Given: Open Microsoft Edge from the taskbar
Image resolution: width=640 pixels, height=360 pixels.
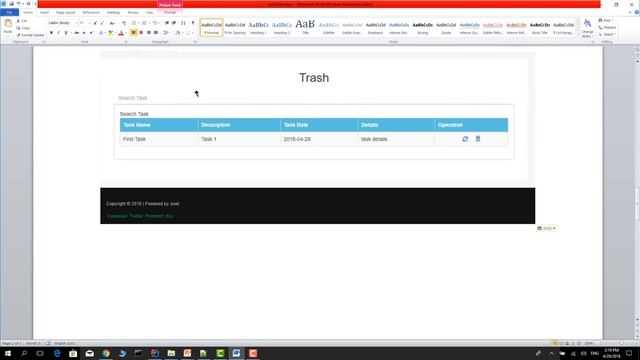Looking at the screenshot, I should pos(57,353).
